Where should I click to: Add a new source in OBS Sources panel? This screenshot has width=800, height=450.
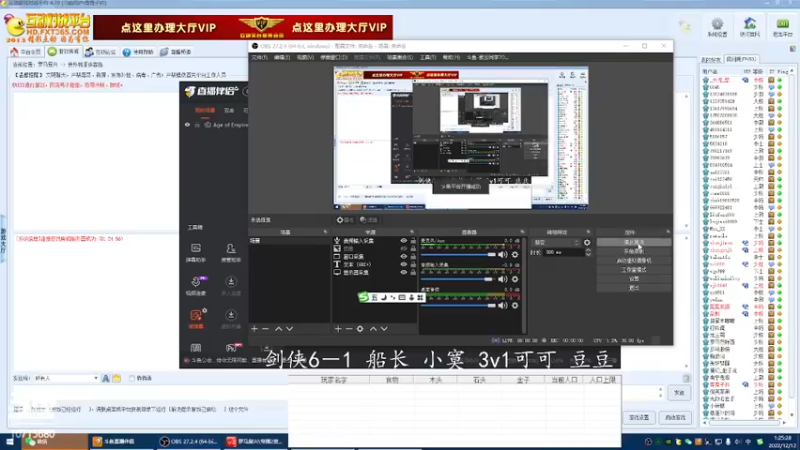pyautogui.click(x=338, y=329)
